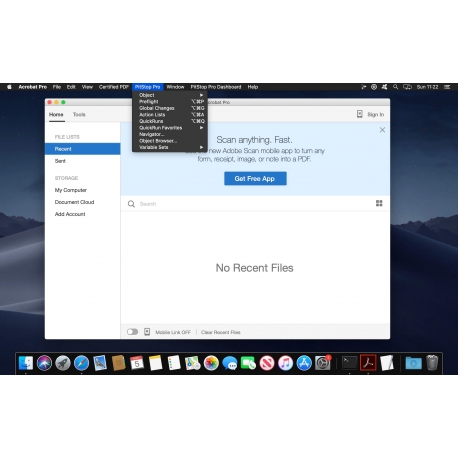The image size is (458, 458).
Task: Select the Home tab
Action: 56,115
